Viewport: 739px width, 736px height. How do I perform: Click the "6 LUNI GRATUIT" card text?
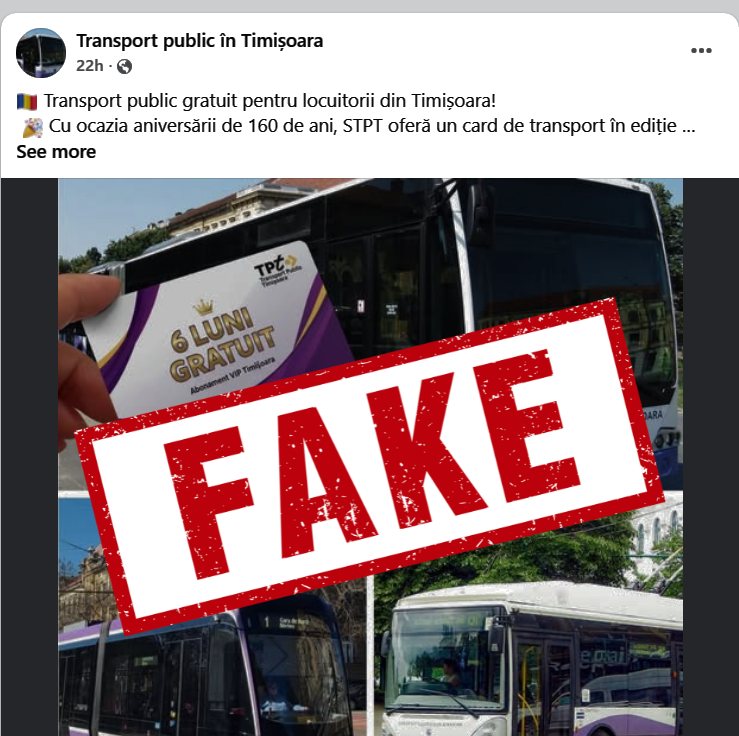221,346
